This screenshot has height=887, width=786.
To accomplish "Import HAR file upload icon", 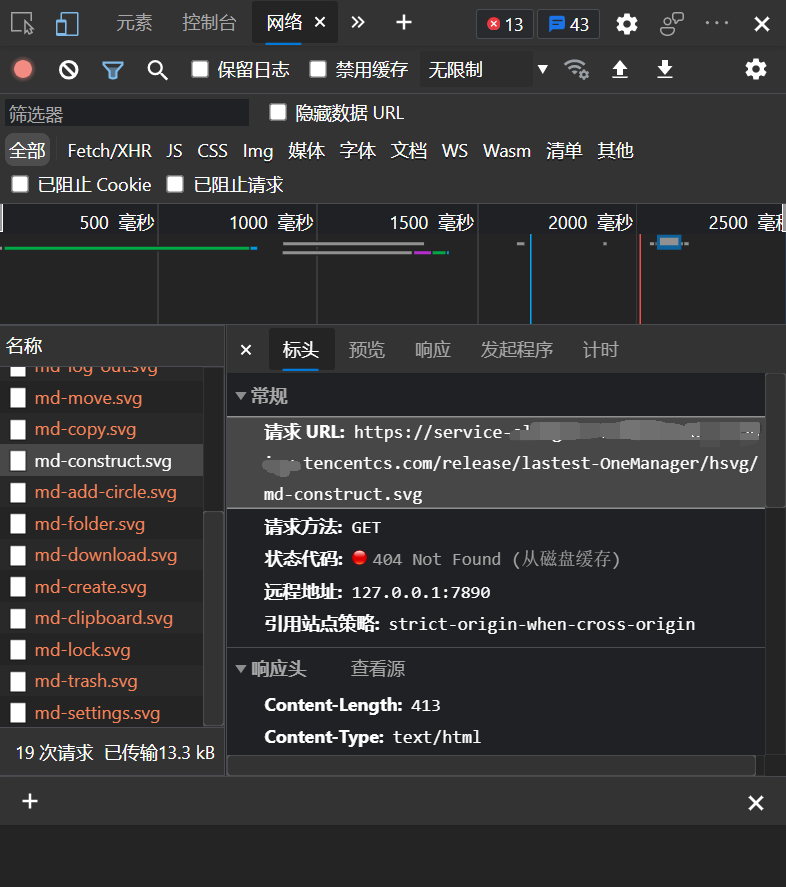I will (x=620, y=70).
